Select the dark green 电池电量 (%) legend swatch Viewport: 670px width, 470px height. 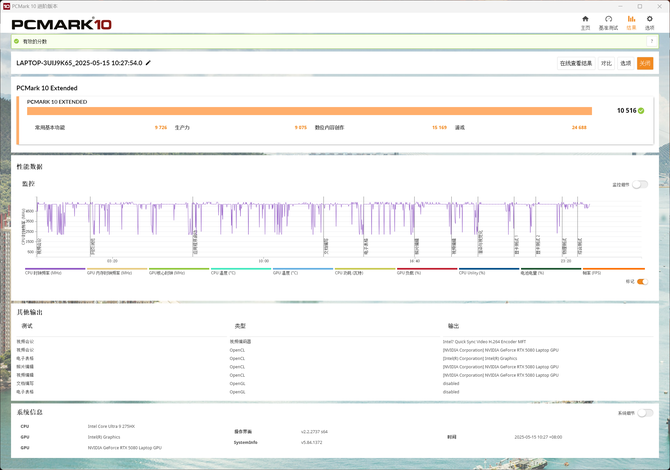551,271
